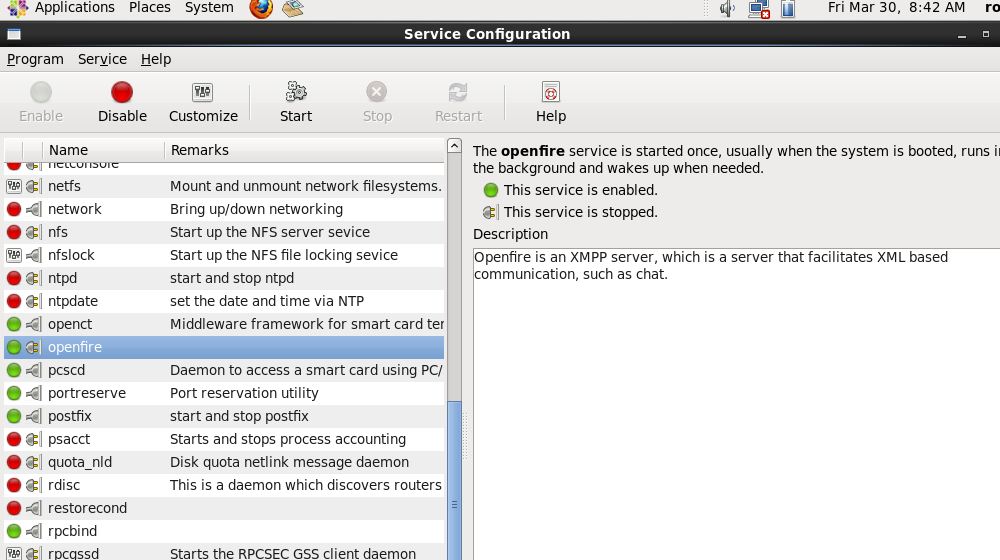Image resolution: width=1000 pixels, height=560 pixels.
Task: Select the netfs service row
Action: [x=224, y=186]
